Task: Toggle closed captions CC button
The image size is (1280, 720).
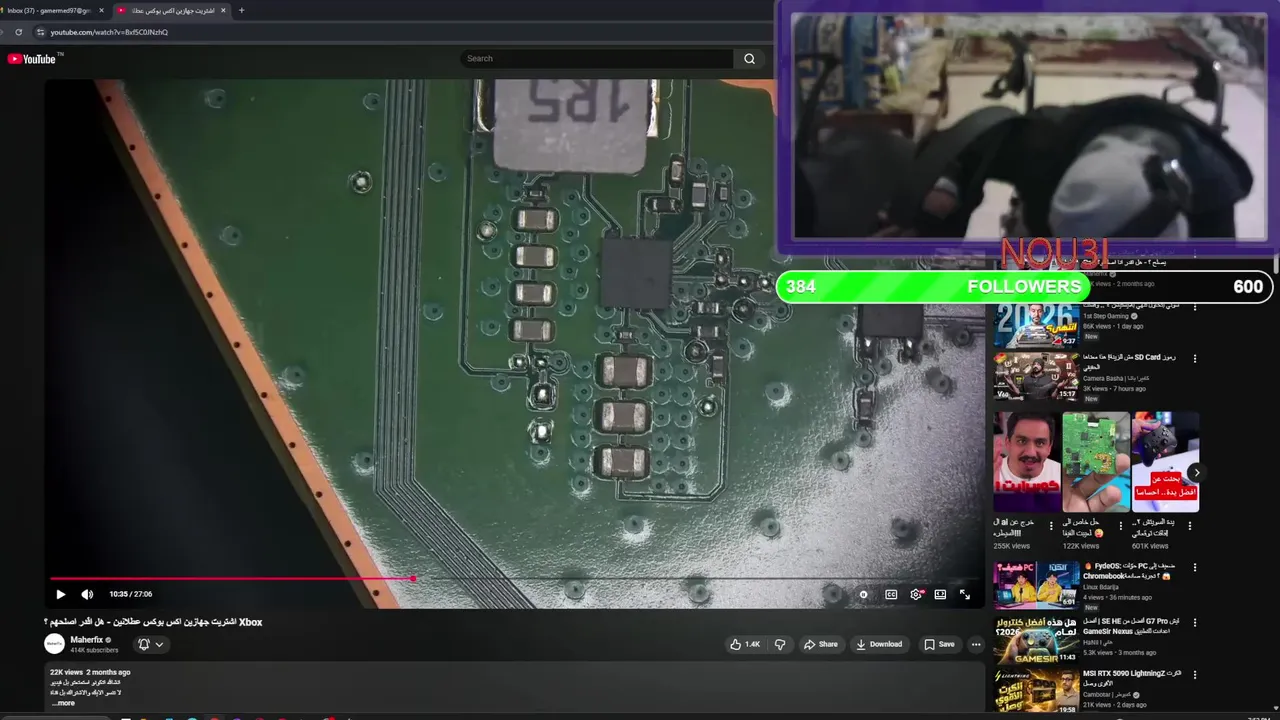Action: click(891, 594)
